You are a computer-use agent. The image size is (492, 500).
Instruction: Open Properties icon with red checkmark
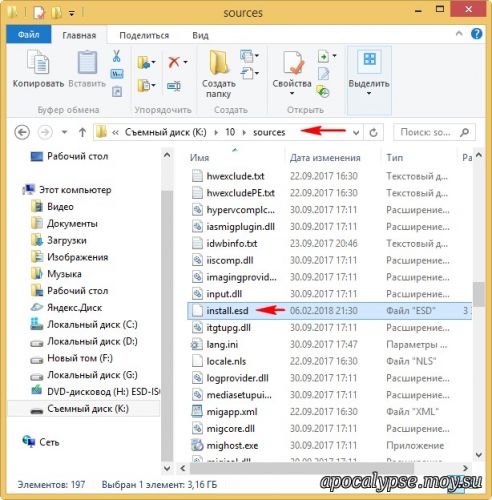point(293,63)
